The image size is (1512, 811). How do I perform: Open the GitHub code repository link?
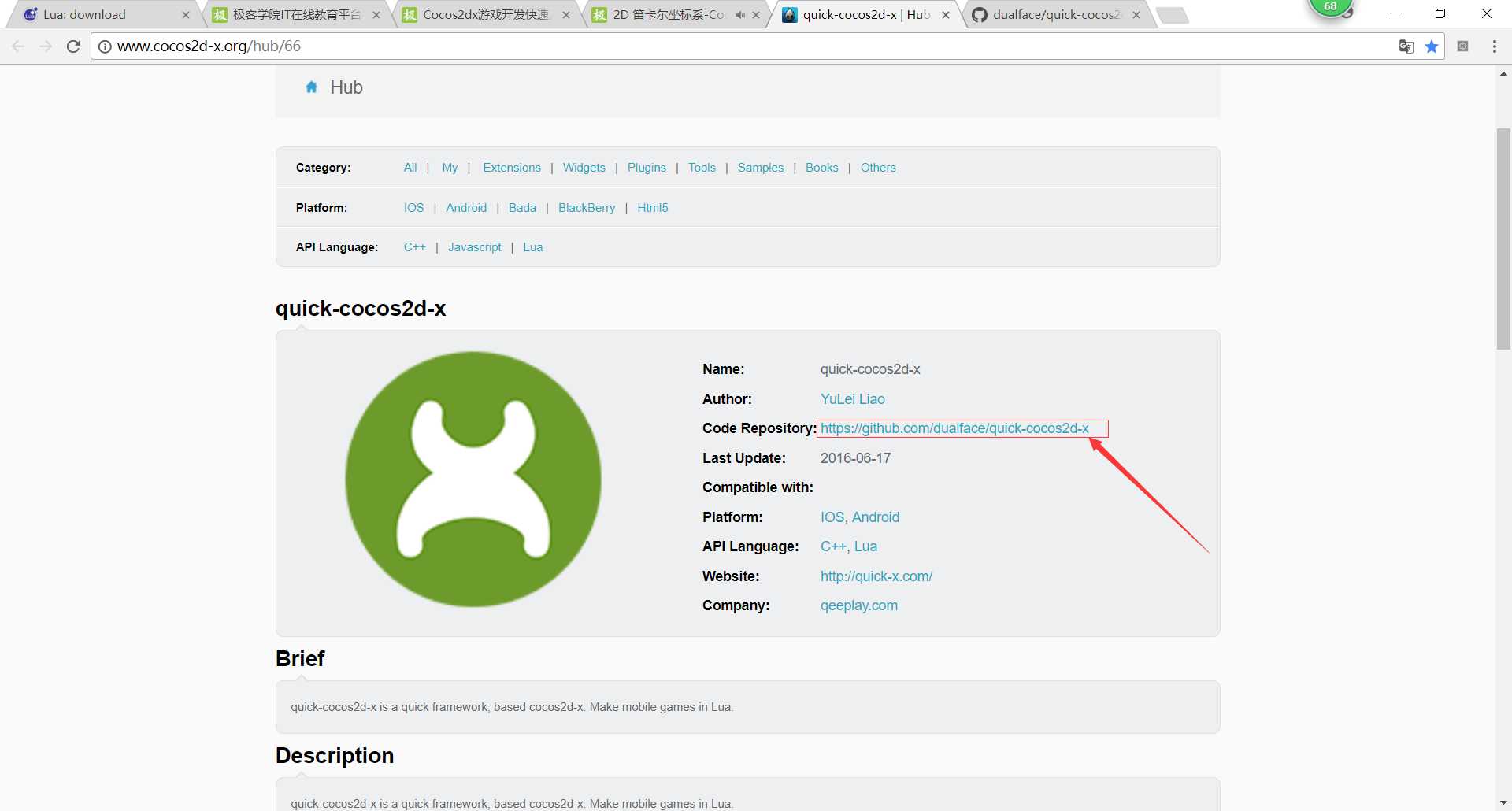click(x=954, y=428)
